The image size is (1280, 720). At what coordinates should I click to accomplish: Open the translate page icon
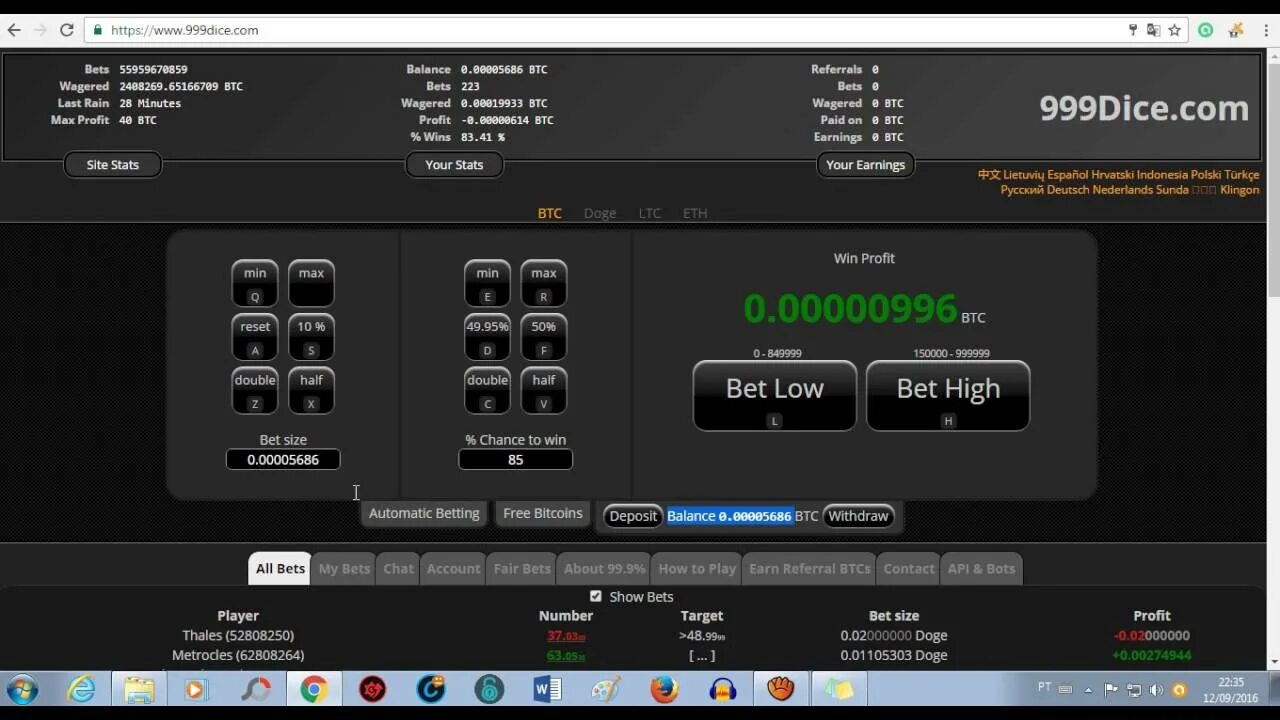pyautogui.click(x=1153, y=30)
